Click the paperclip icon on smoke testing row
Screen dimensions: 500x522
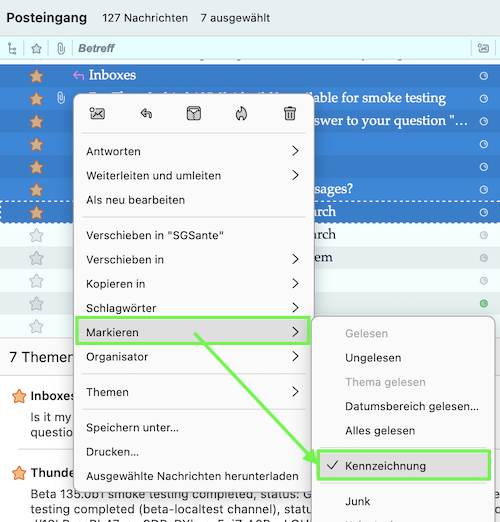click(61, 98)
